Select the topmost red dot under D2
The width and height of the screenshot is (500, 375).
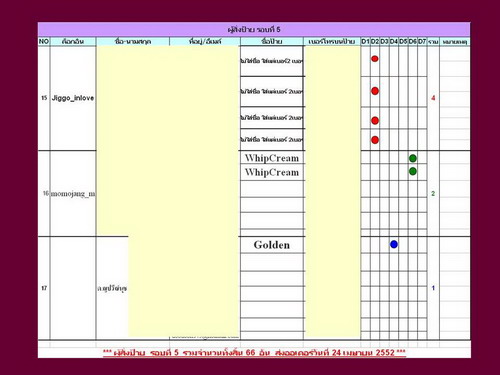click(x=375, y=59)
